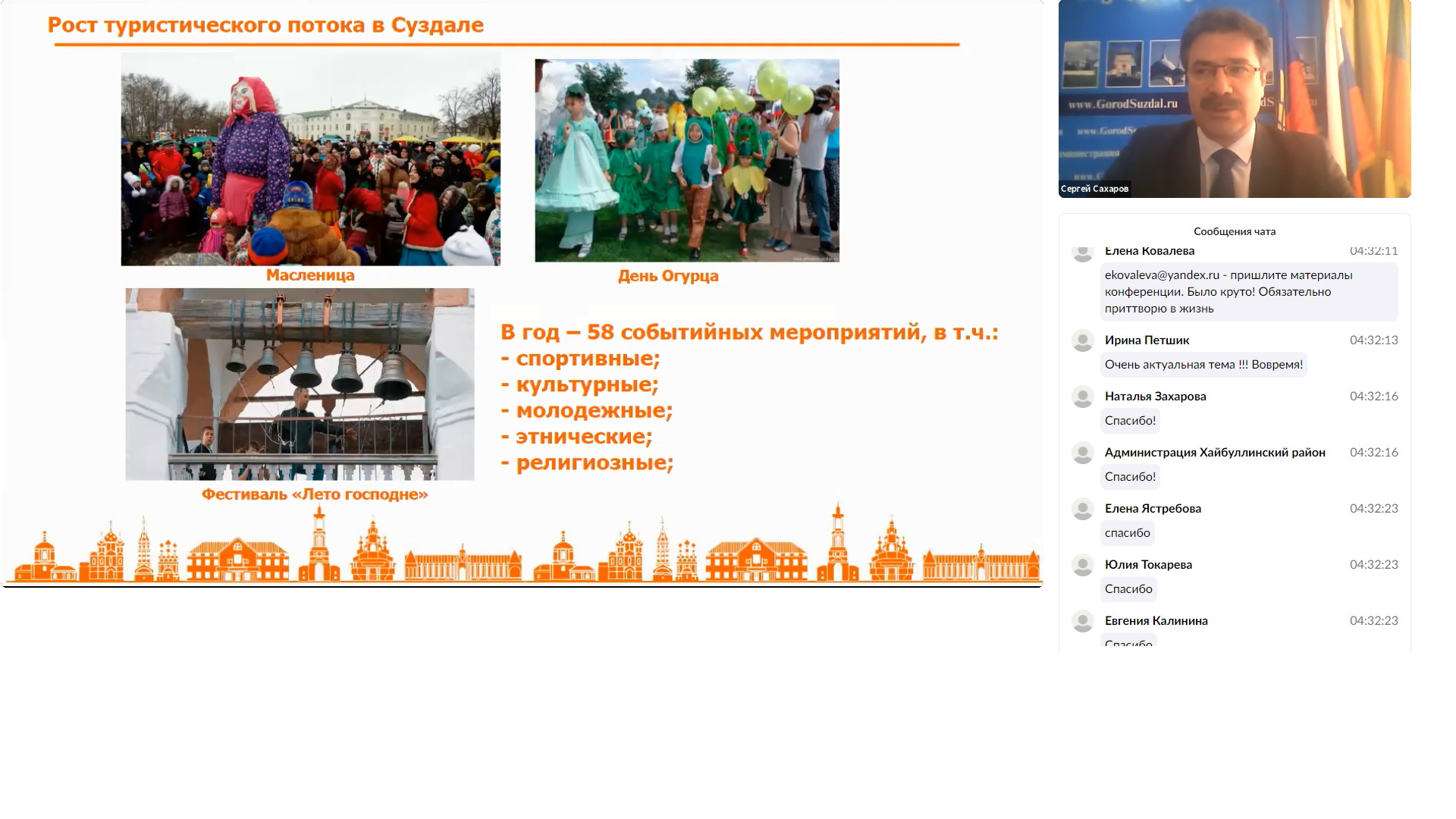This screenshot has height=819, width=1456.
Task: Click Елена Ястребова's avatar icon
Action: (x=1083, y=510)
